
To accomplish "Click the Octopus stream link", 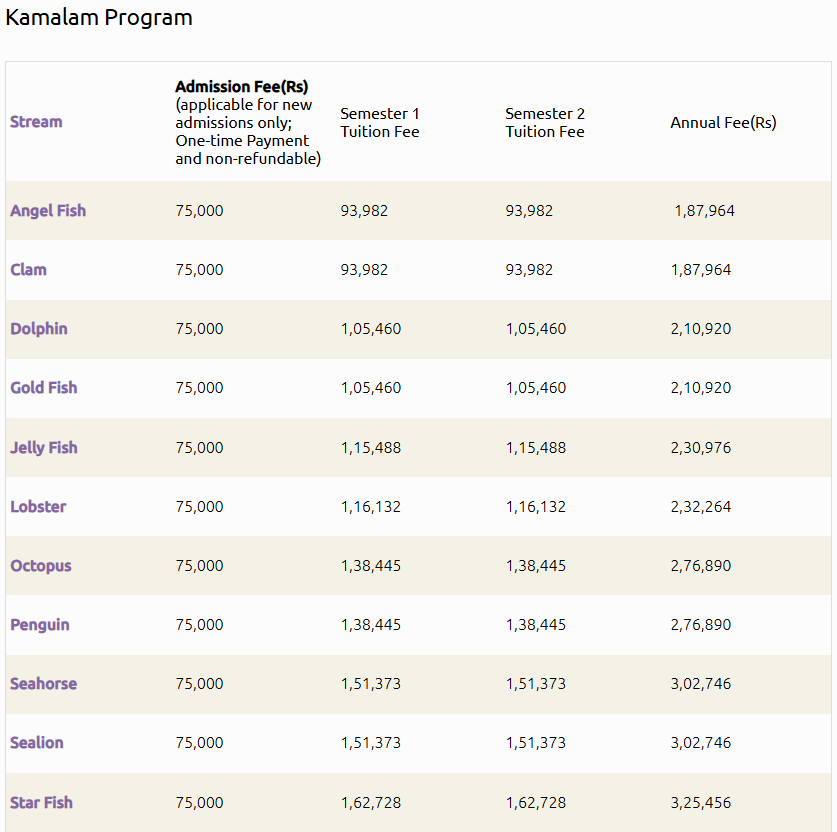I will pyautogui.click(x=41, y=566).
